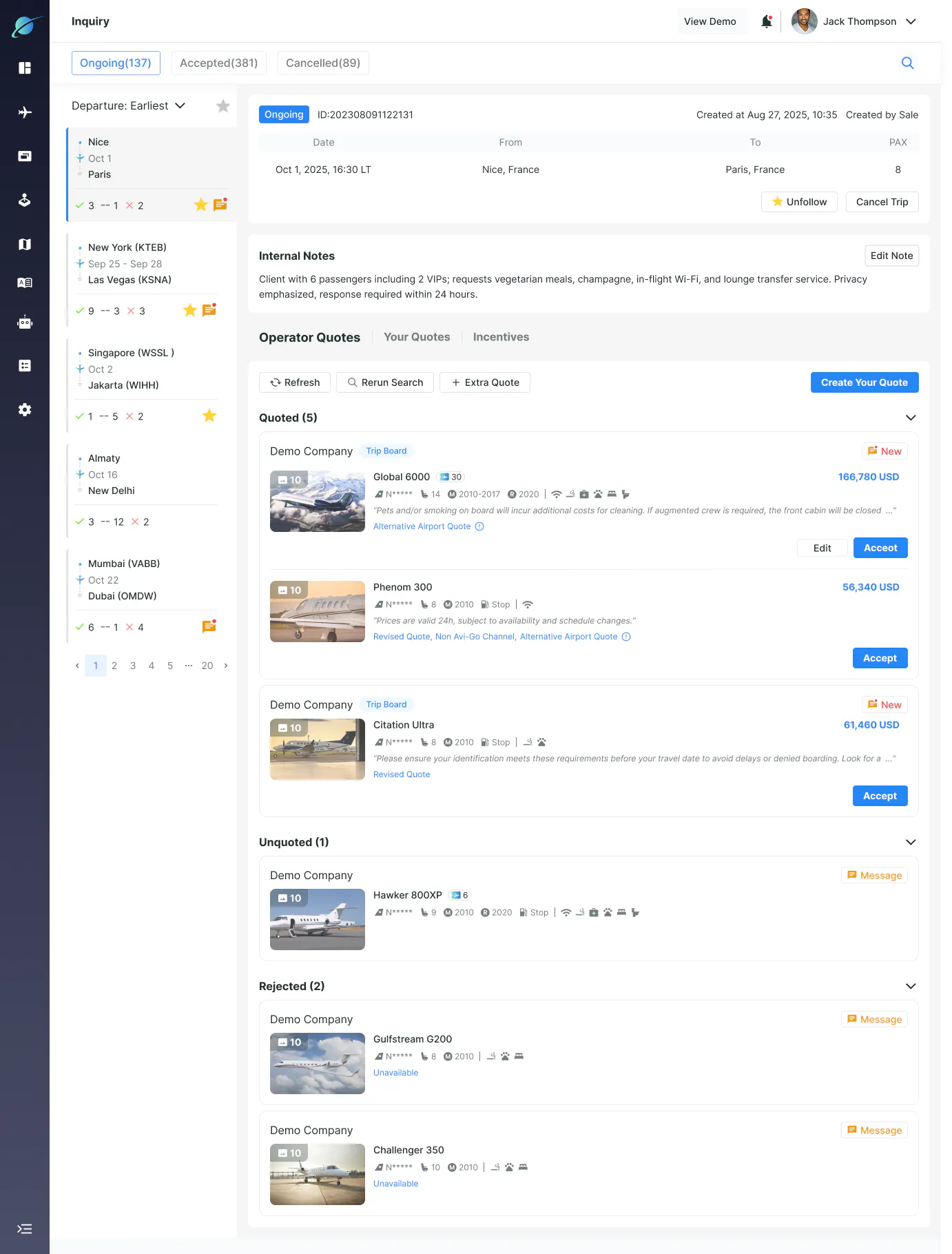Screen dimensions: 952x1254
Task: Click the View Demo button
Action: point(710,21)
